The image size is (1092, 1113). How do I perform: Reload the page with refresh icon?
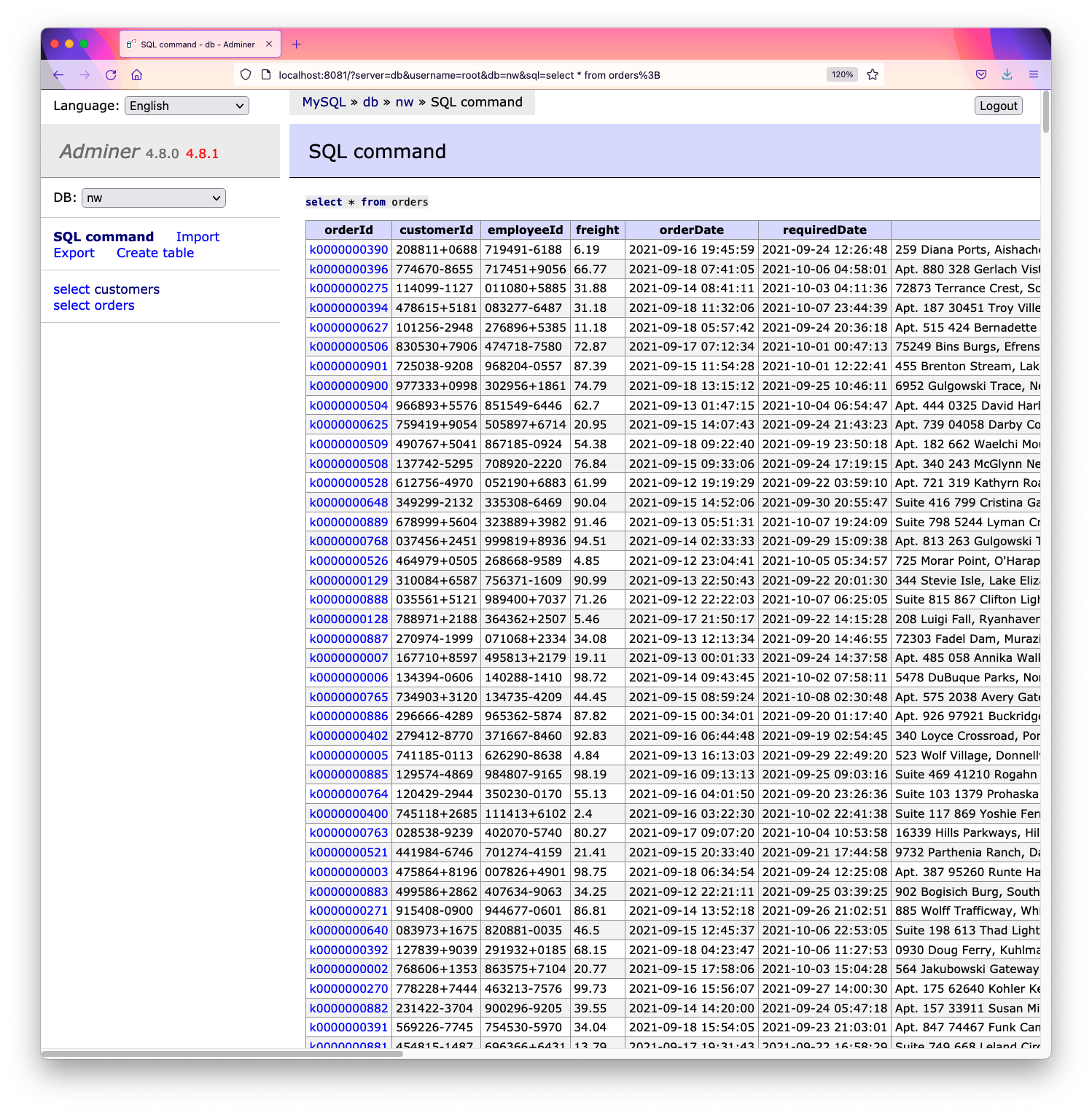point(111,74)
